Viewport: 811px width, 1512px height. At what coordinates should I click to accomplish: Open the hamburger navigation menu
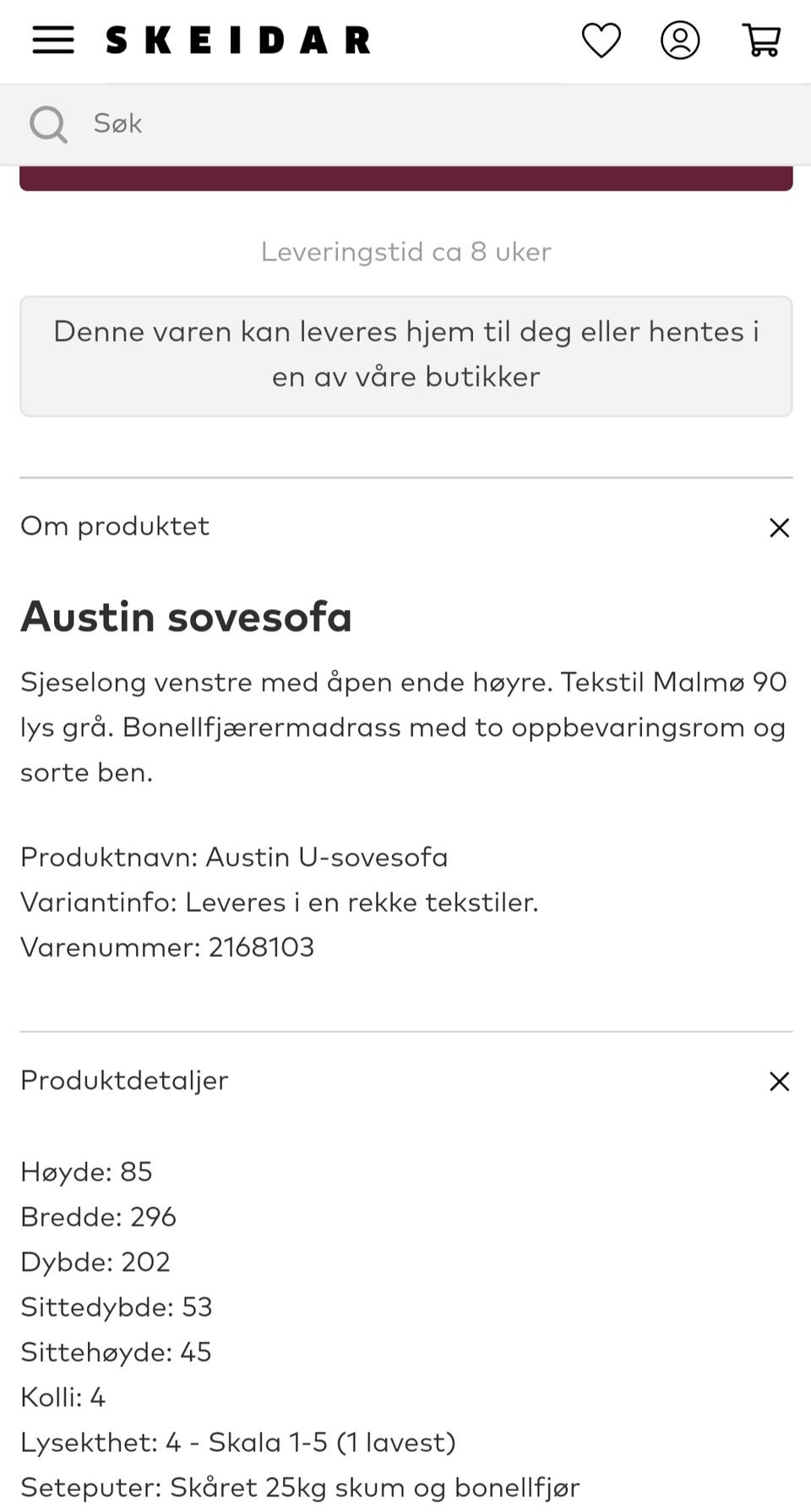[x=53, y=40]
